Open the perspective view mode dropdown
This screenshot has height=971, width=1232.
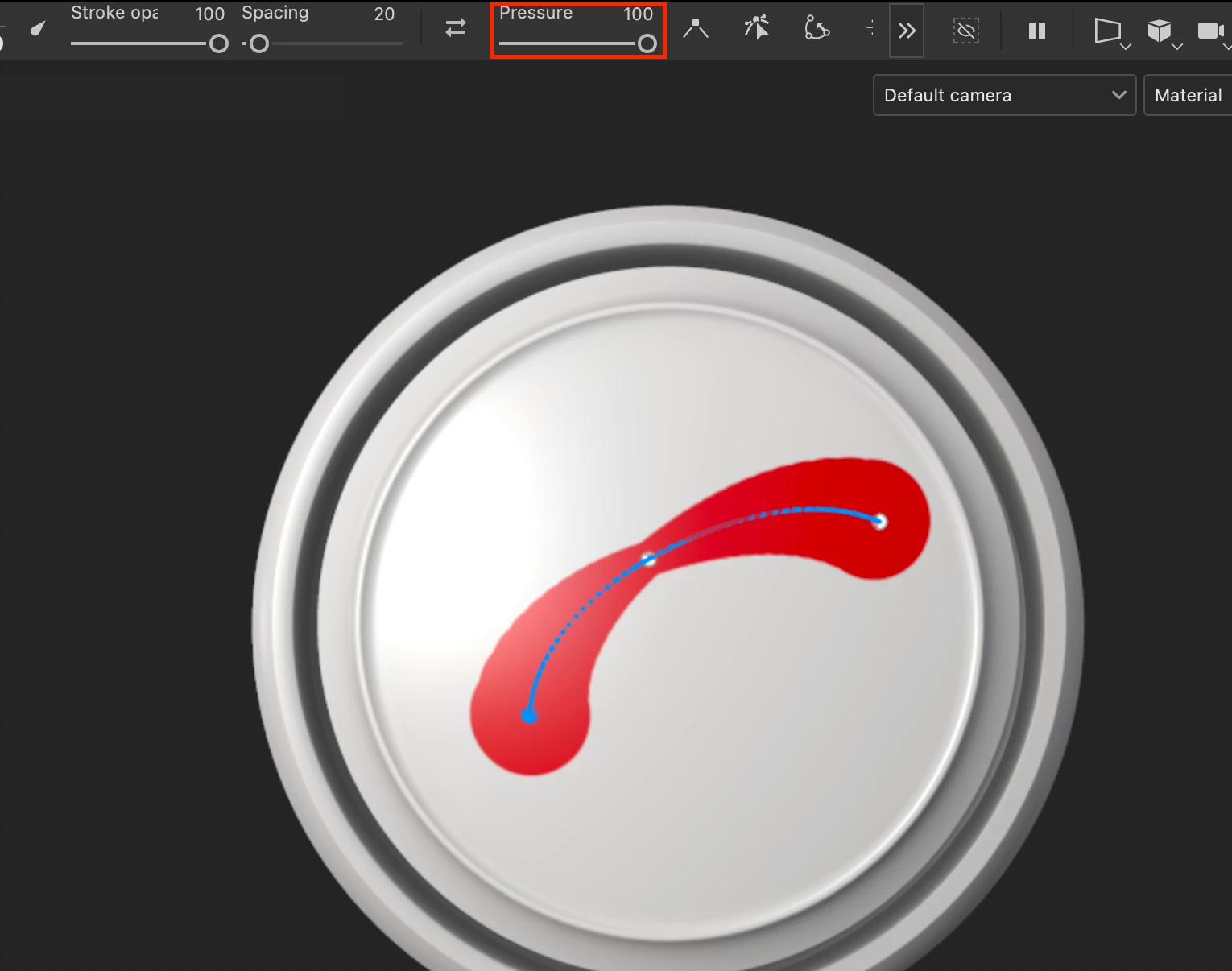pos(1112,32)
